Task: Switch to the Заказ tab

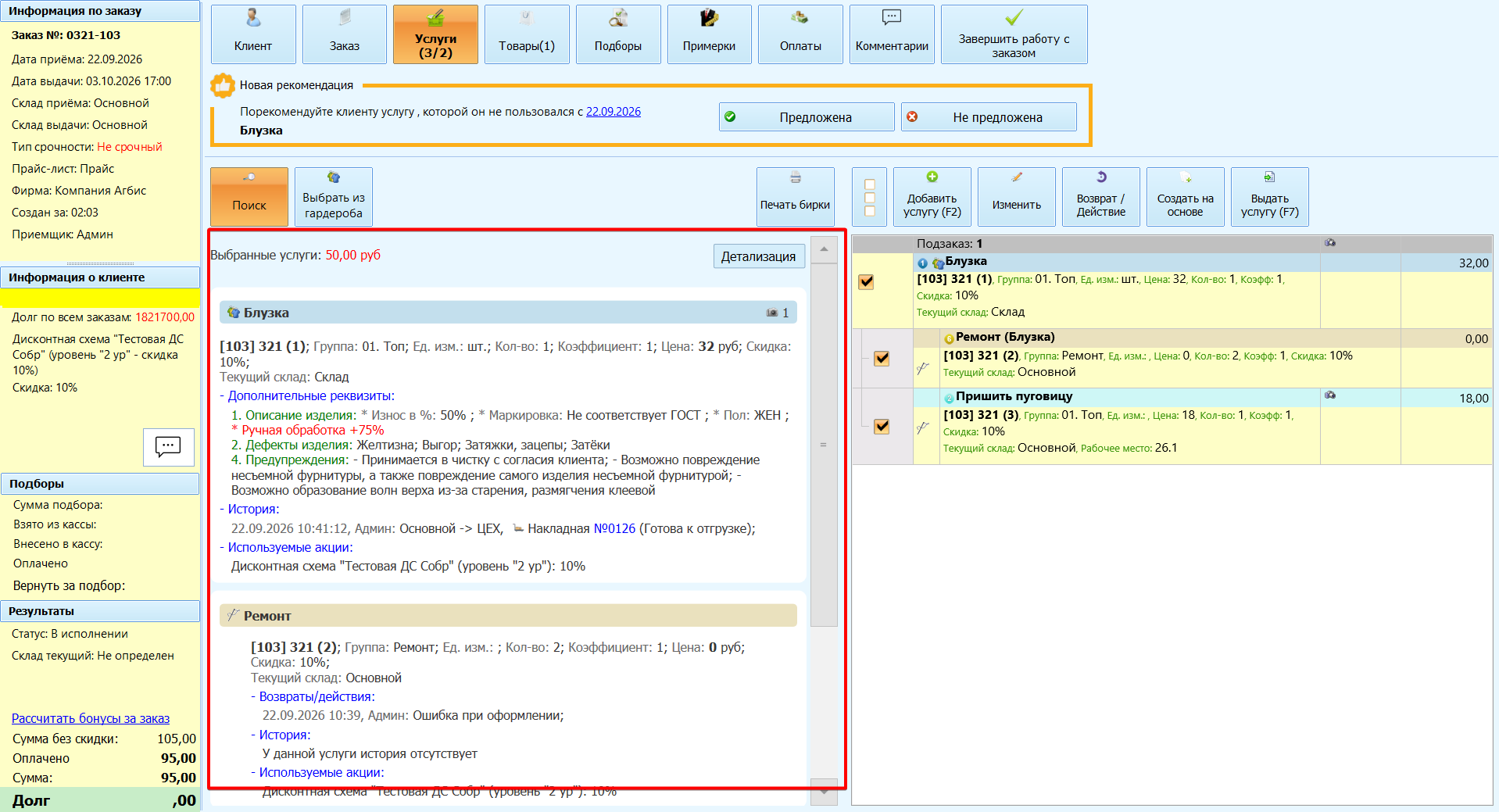Action: [345, 34]
